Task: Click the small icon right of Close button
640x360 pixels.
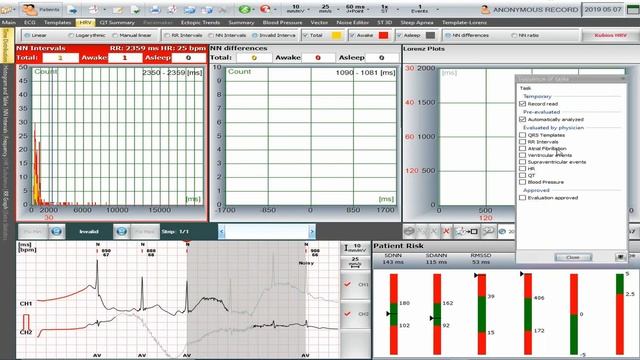Action: point(620,257)
